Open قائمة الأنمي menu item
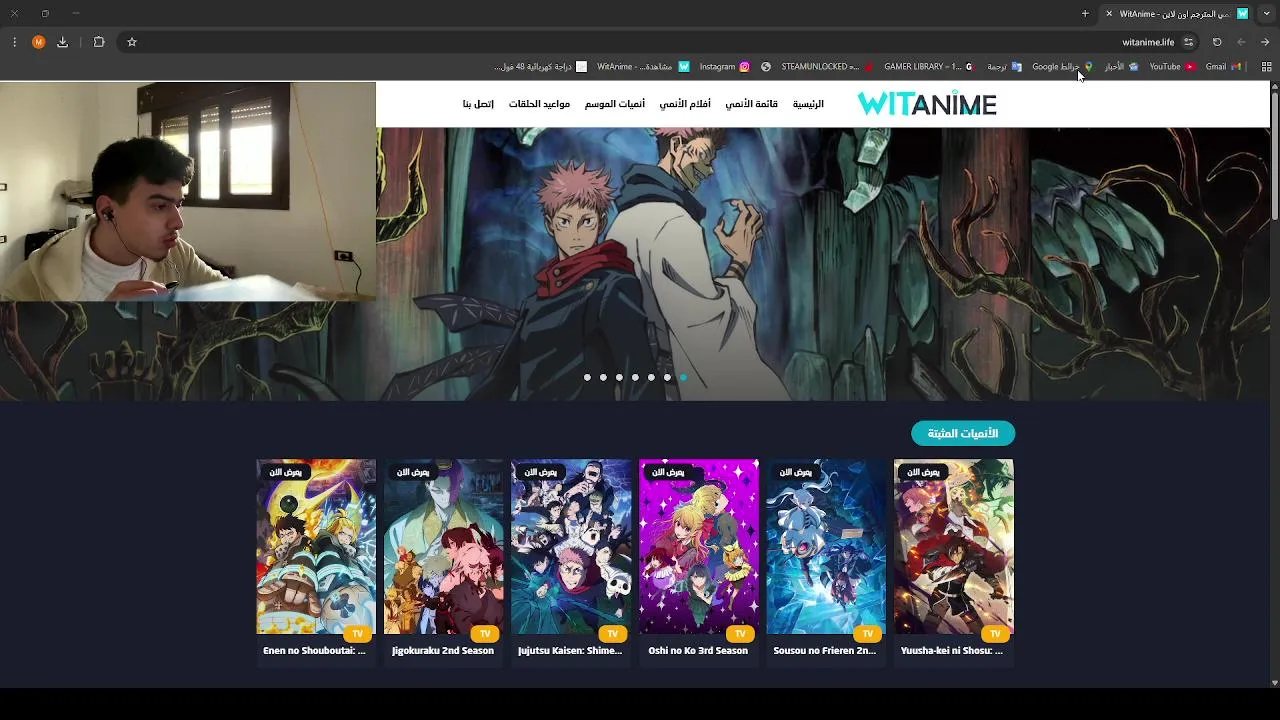 pos(751,104)
